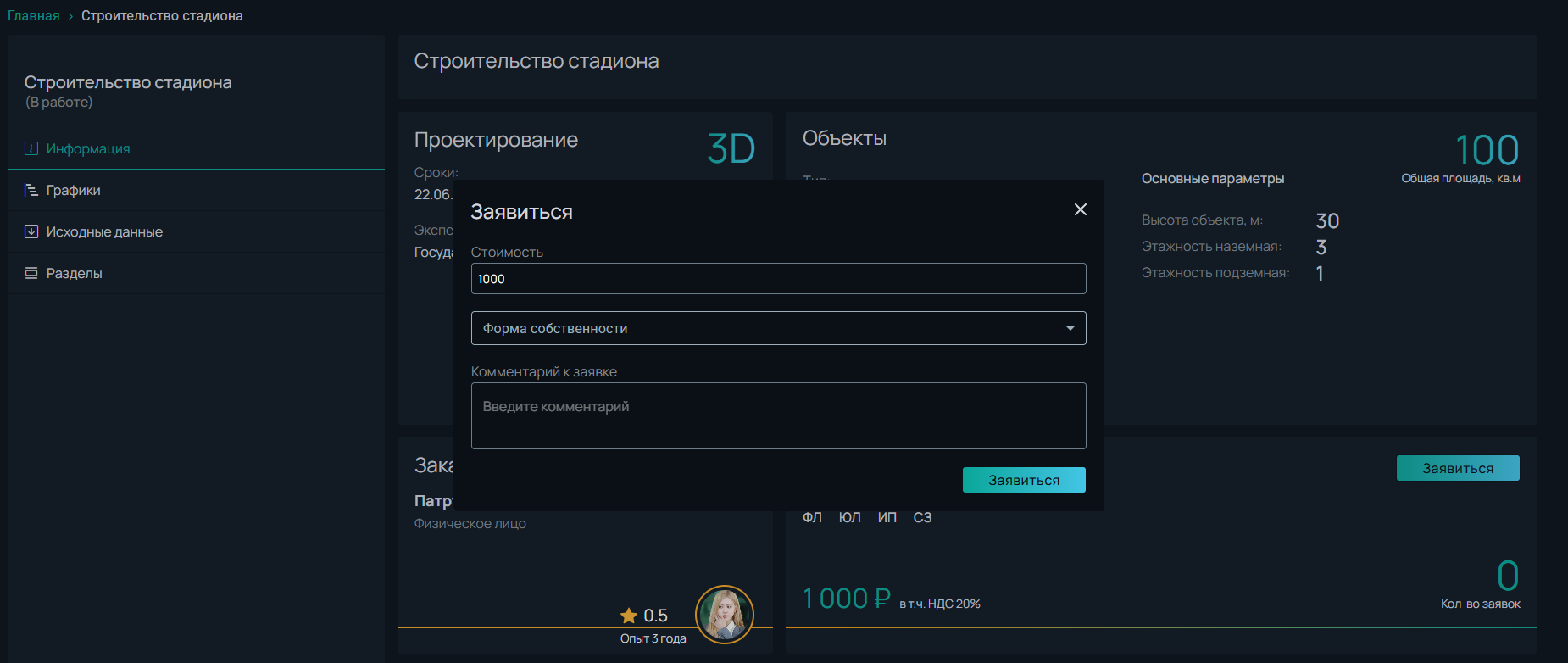The width and height of the screenshot is (1568, 663).
Task: Open the Разделы menu item
Action: tap(74, 273)
